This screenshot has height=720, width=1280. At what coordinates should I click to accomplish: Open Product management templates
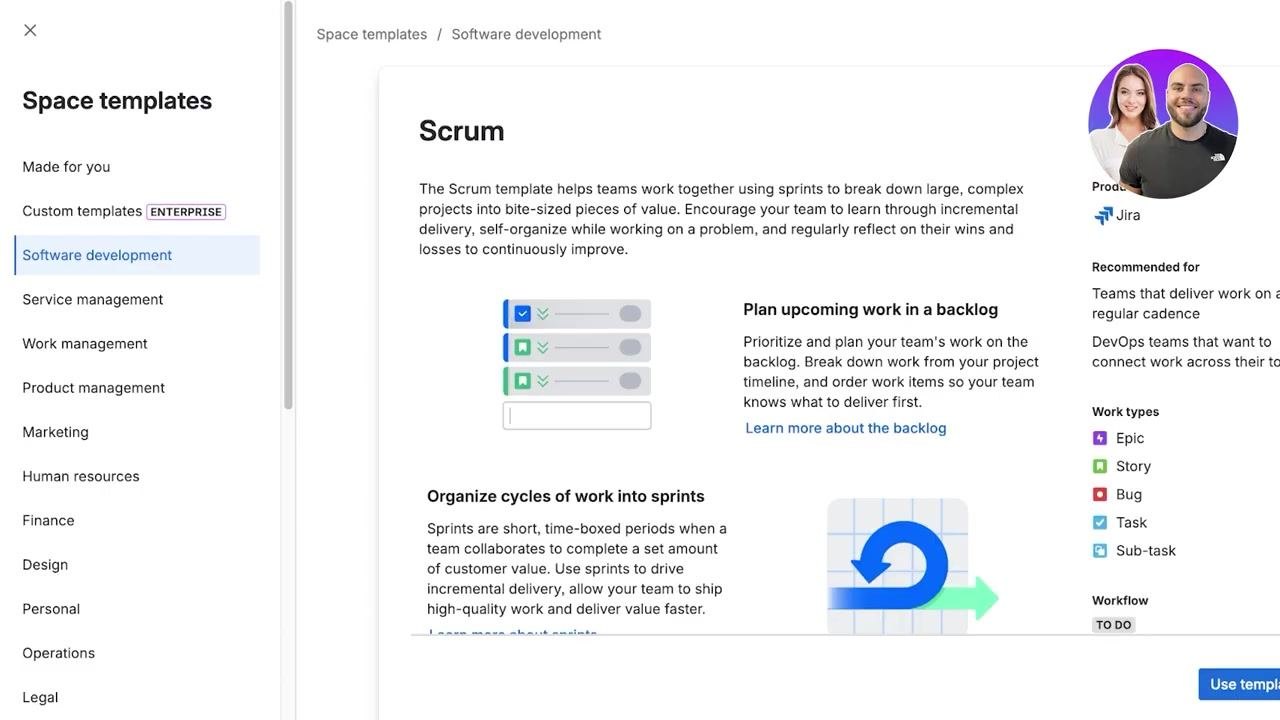coord(94,388)
